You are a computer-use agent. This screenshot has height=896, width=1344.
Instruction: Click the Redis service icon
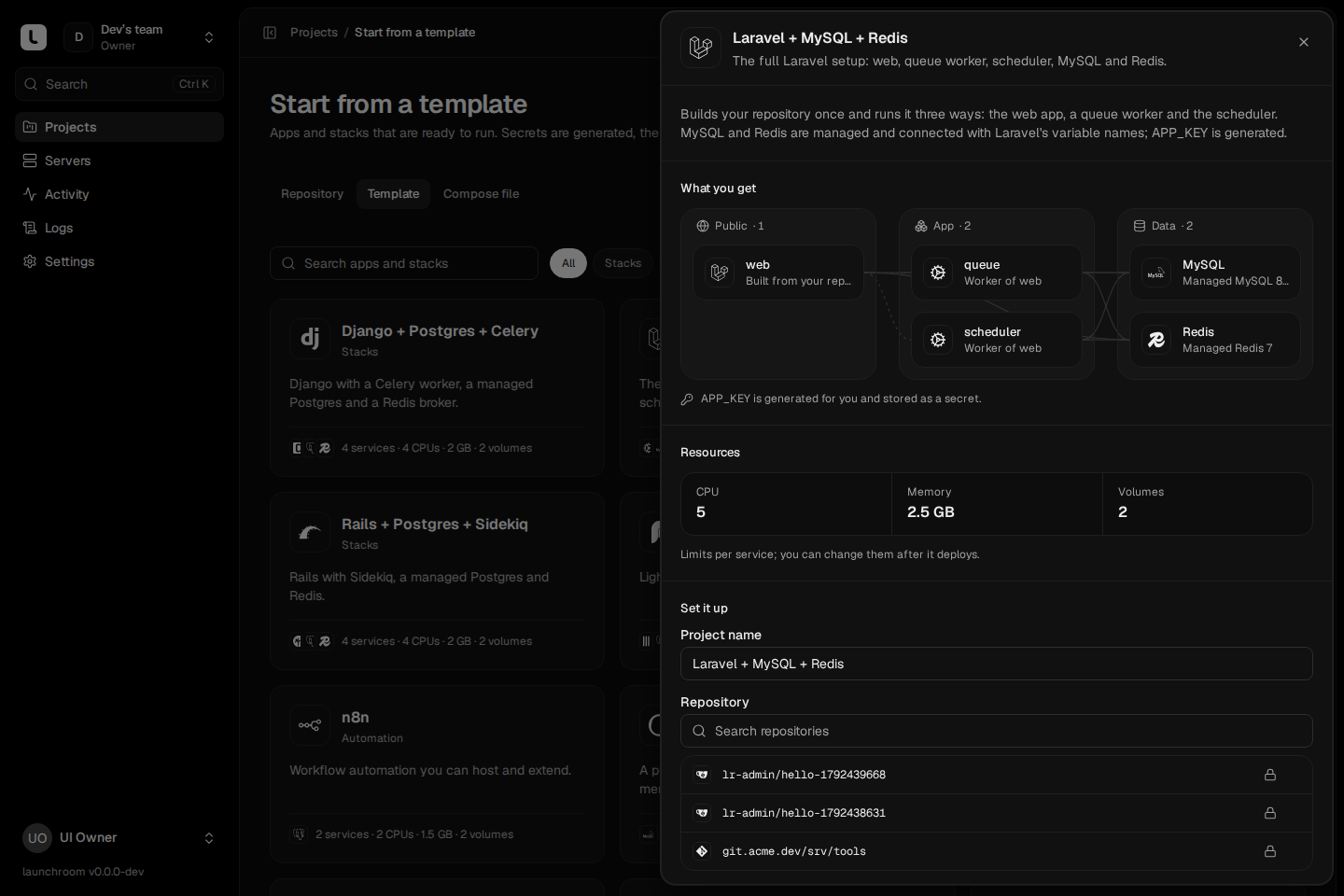[x=1156, y=340]
